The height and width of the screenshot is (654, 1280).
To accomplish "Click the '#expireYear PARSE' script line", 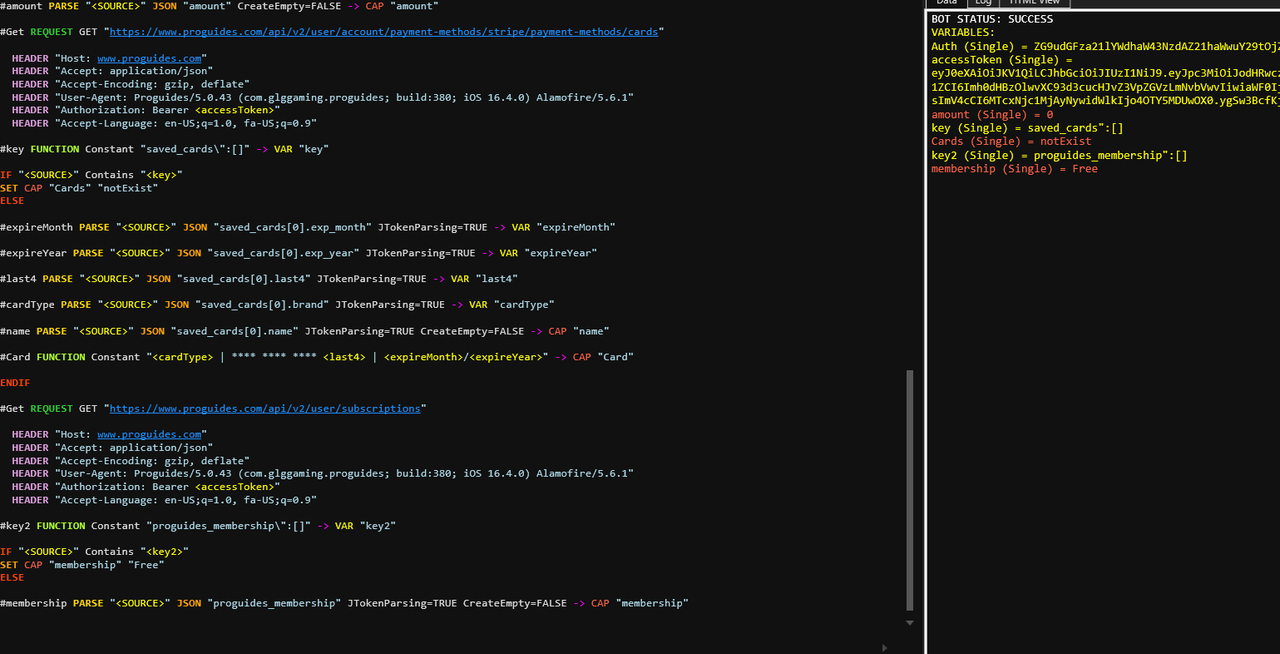I will tap(298, 253).
